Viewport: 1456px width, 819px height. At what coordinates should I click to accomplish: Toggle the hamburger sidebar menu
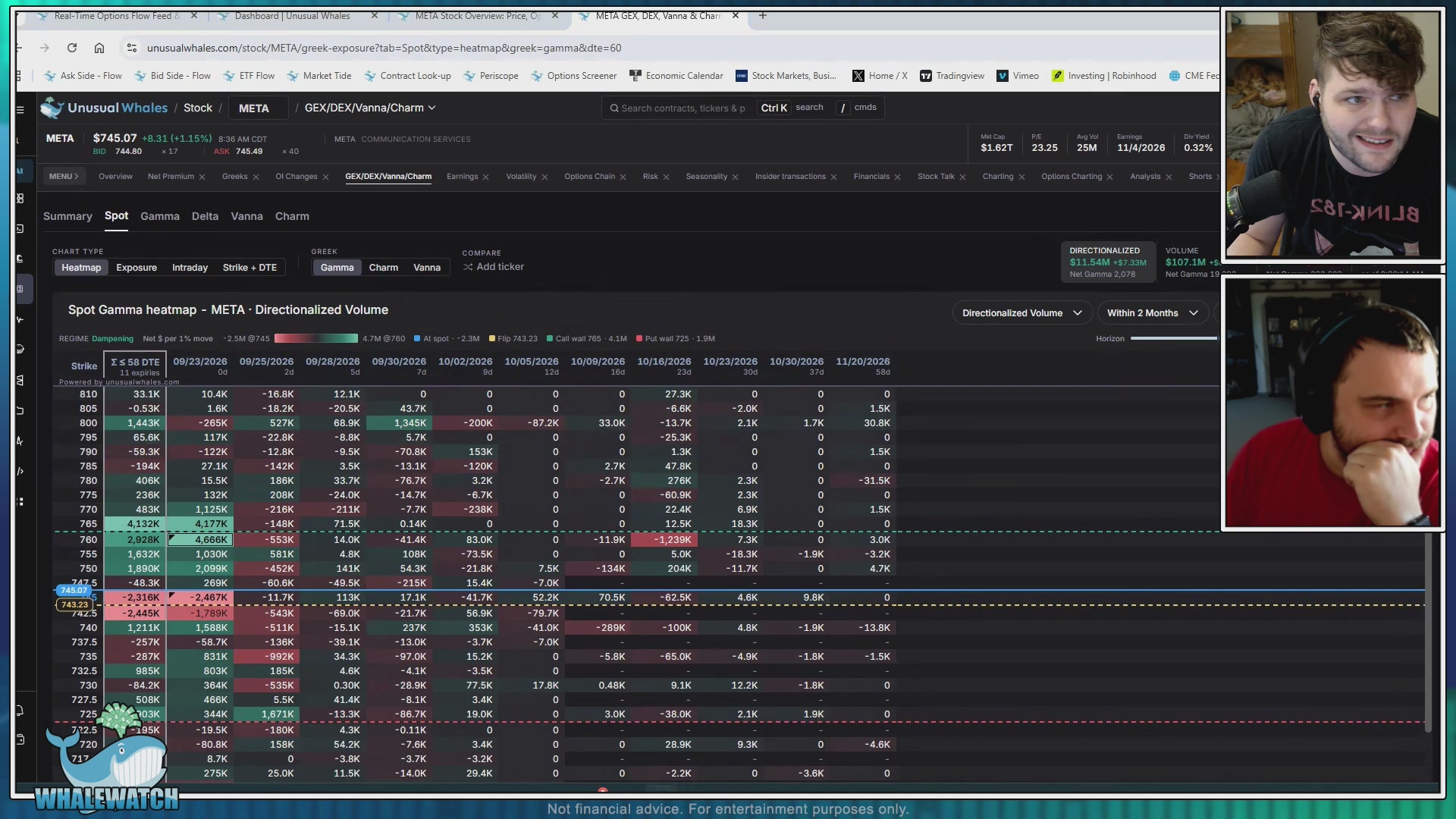[20, 110]
